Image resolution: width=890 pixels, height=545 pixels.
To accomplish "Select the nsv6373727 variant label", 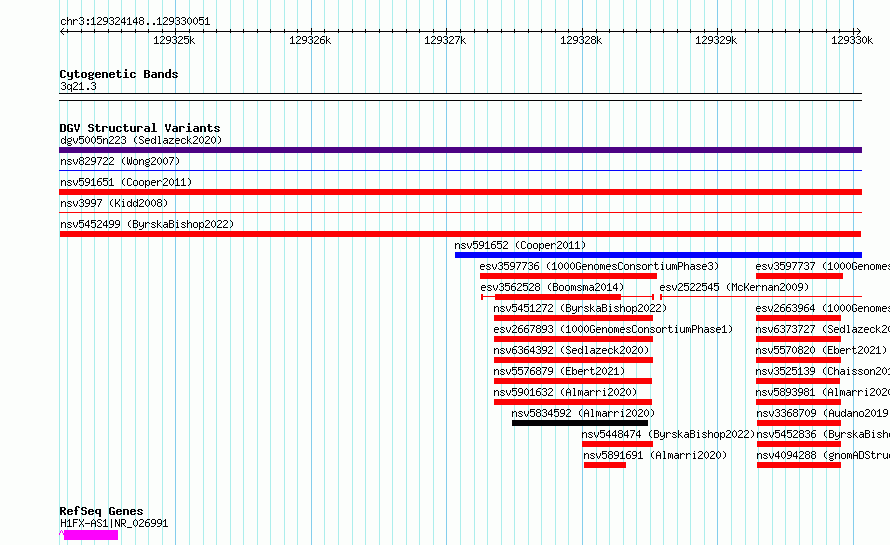I will tap(822, 329).
